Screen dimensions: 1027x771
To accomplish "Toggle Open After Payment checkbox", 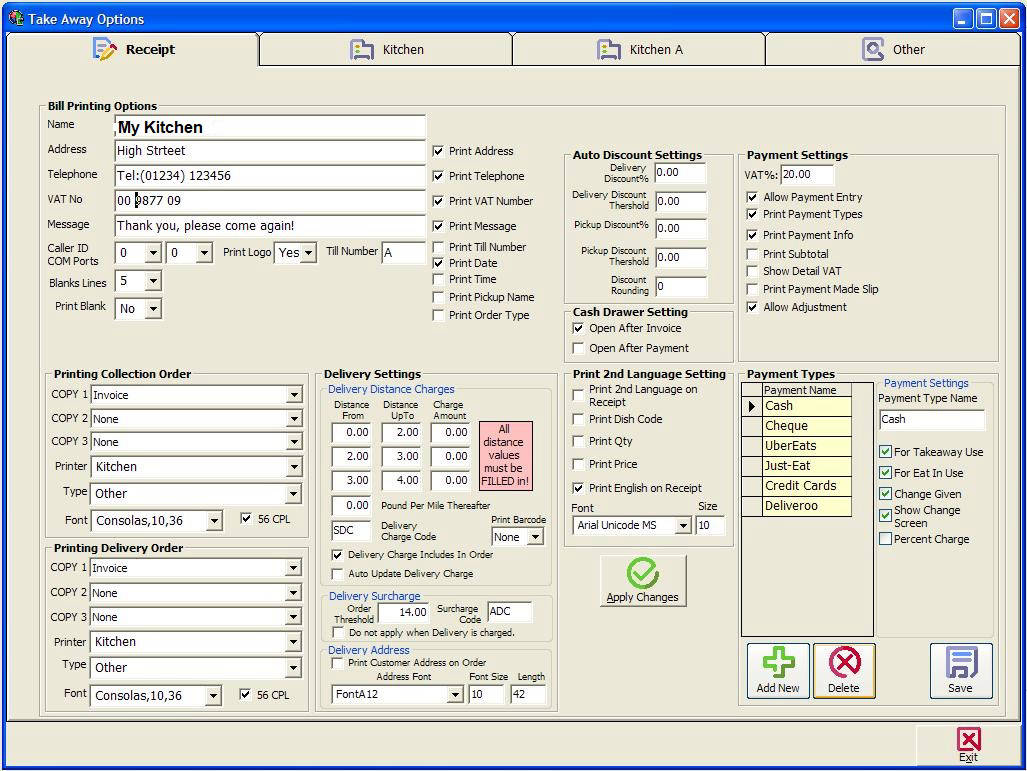I will [x=578, y=348].
